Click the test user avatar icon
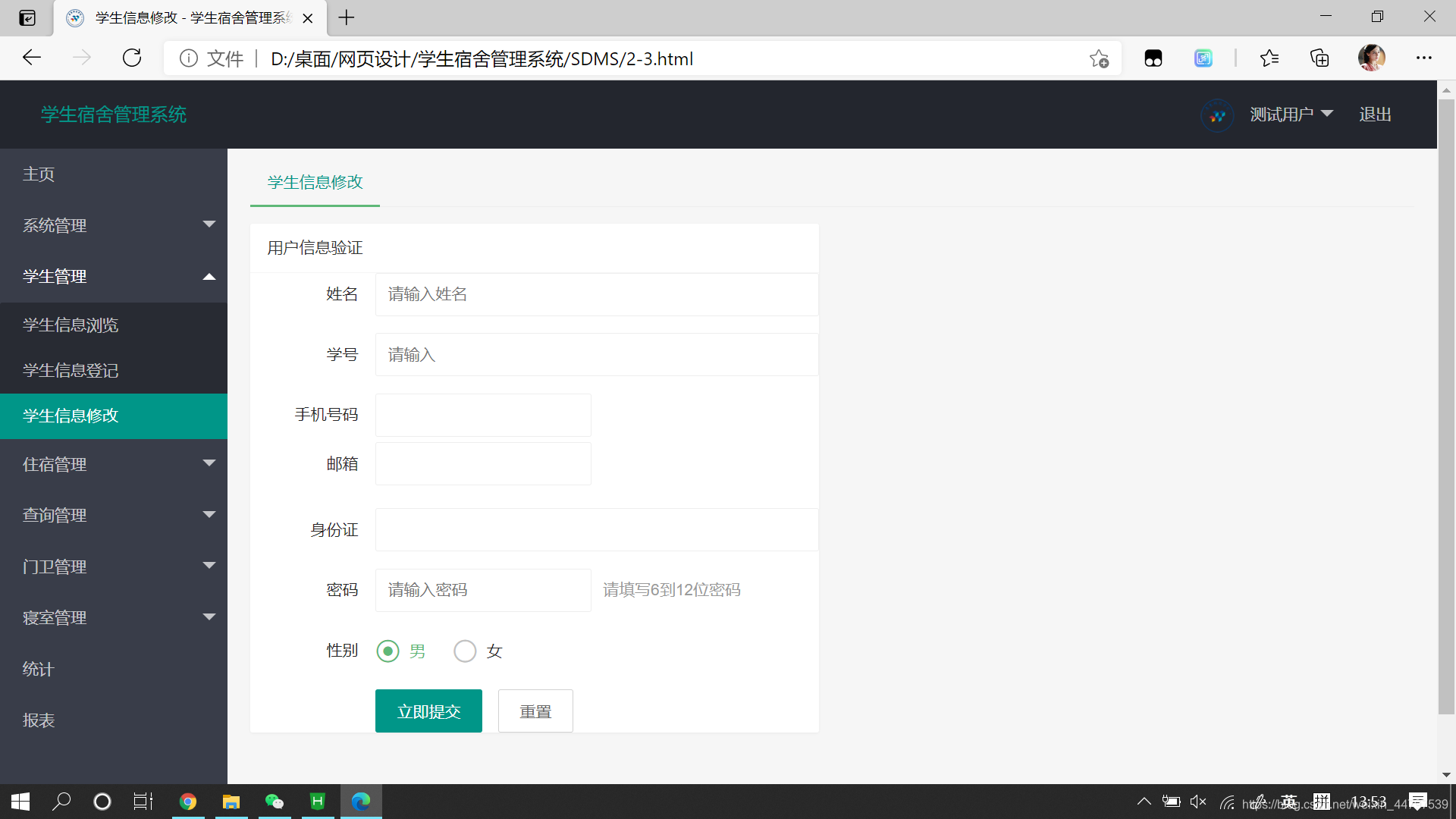This screenshot has width=1456, height=819. [x=1217, y=115]
